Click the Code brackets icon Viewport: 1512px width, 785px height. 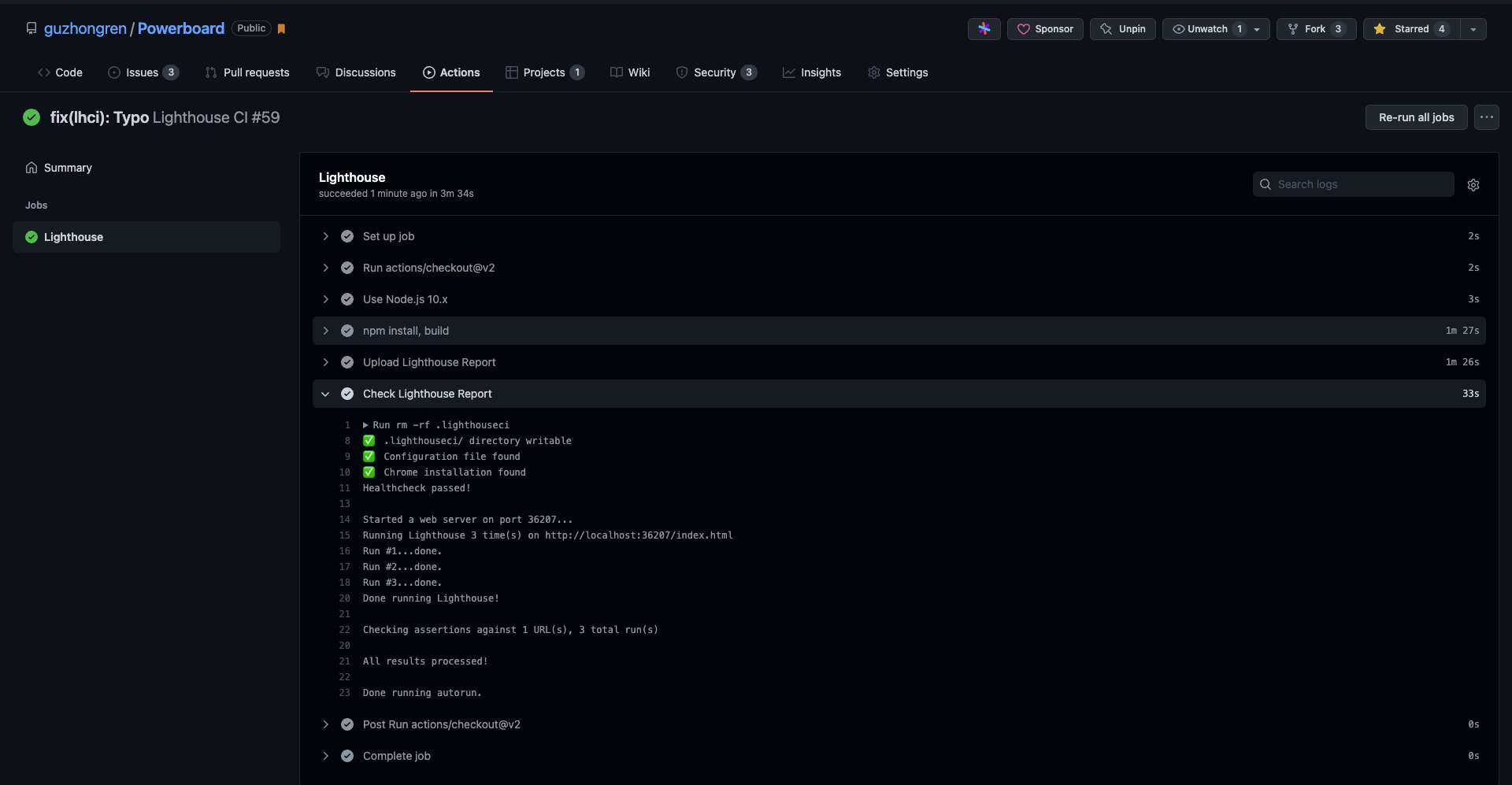[44, 72]
